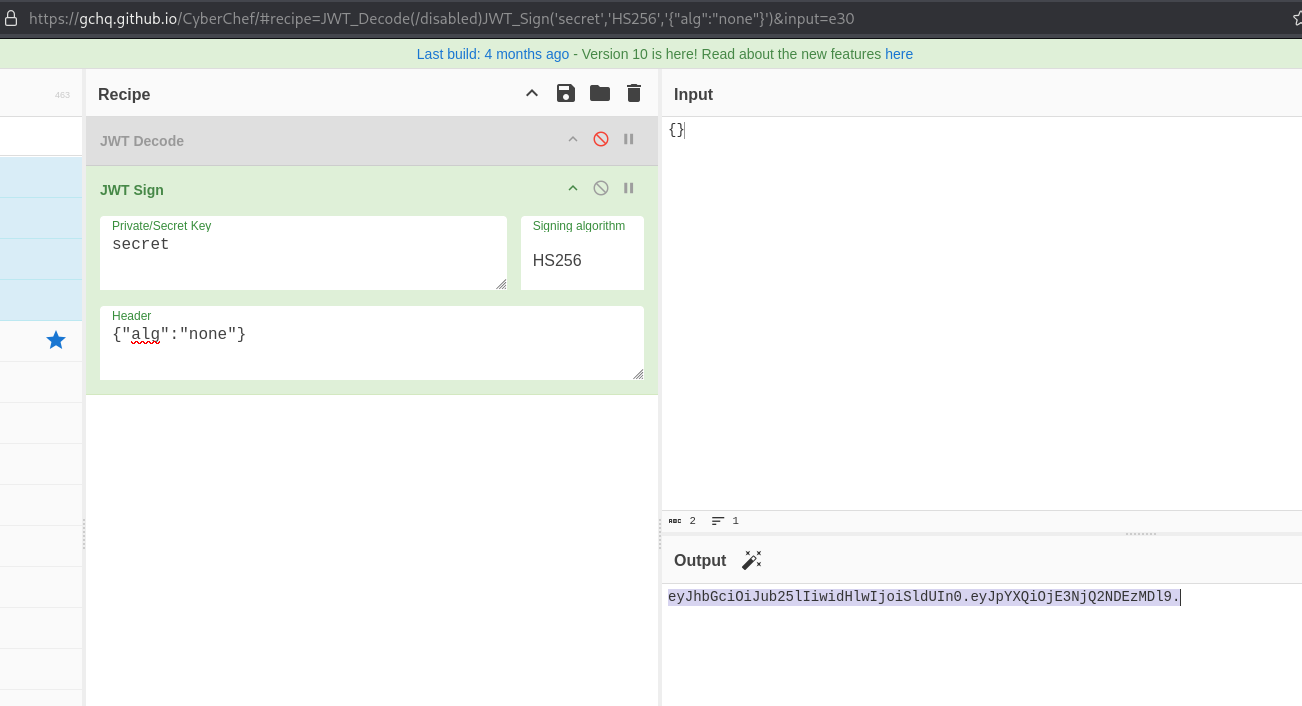
Task: Click the 'Last build: 4 months ago' link
Action: pos(492,54)
